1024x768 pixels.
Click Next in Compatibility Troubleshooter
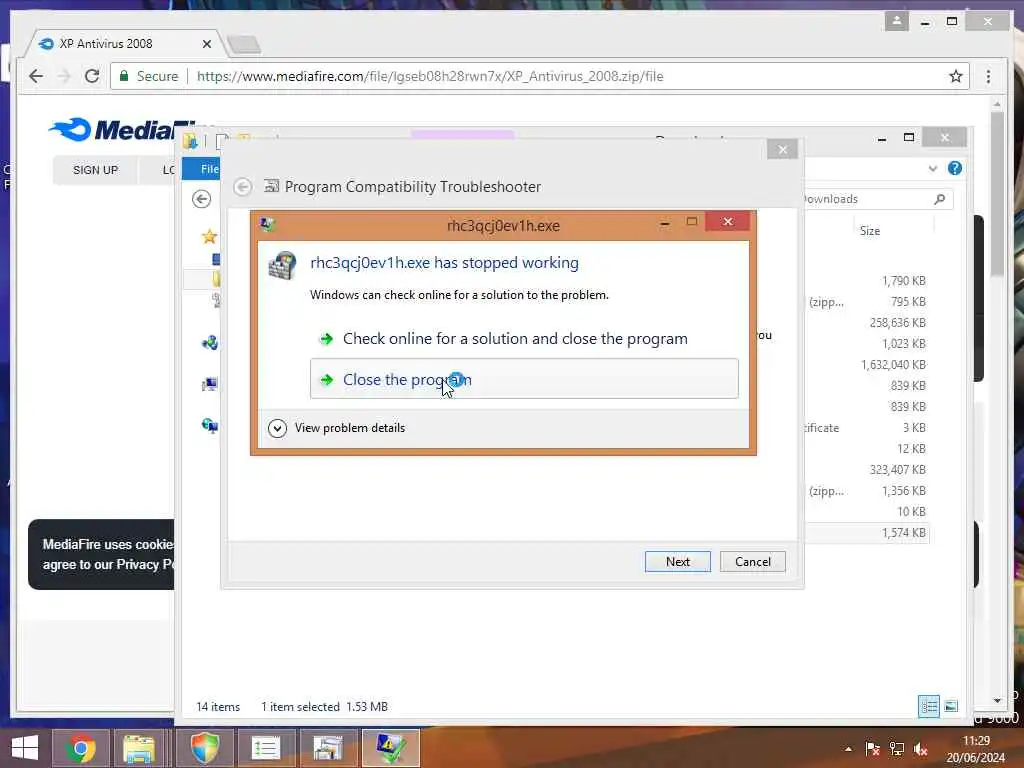(677, 562)
